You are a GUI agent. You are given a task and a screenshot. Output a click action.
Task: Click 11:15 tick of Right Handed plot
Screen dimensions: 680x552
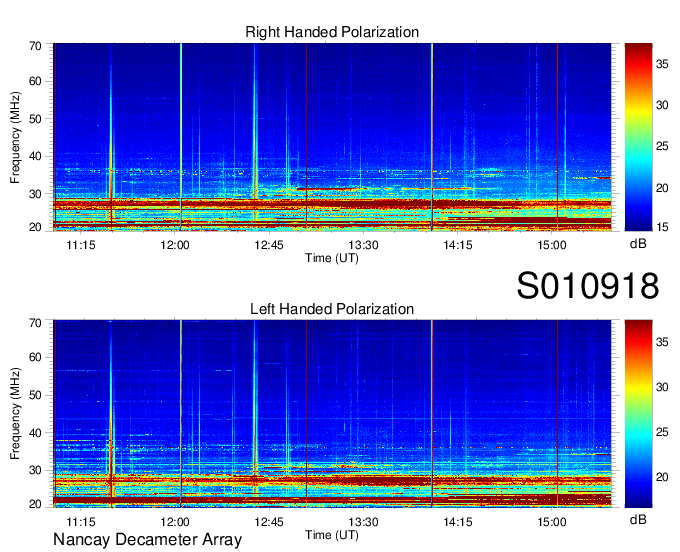[81, 245]
